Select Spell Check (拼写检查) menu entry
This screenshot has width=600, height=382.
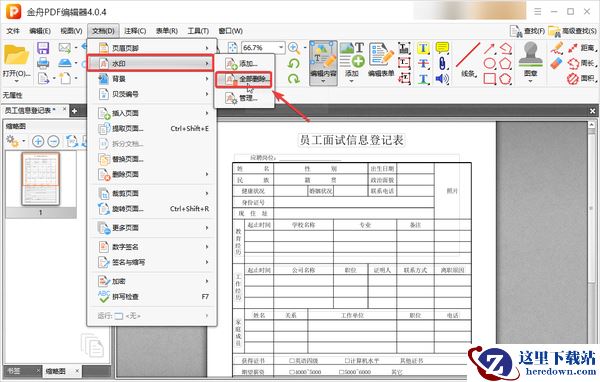[x=152, y=297]
